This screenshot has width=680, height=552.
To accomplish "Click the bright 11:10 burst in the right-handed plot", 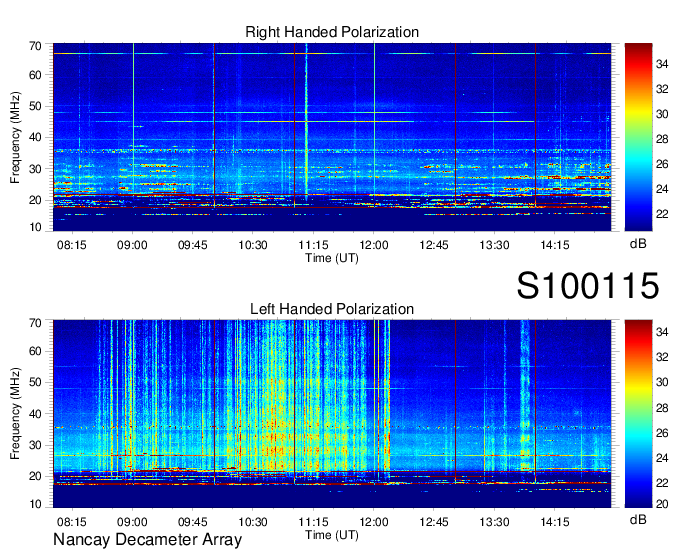I will pos(306,121).
